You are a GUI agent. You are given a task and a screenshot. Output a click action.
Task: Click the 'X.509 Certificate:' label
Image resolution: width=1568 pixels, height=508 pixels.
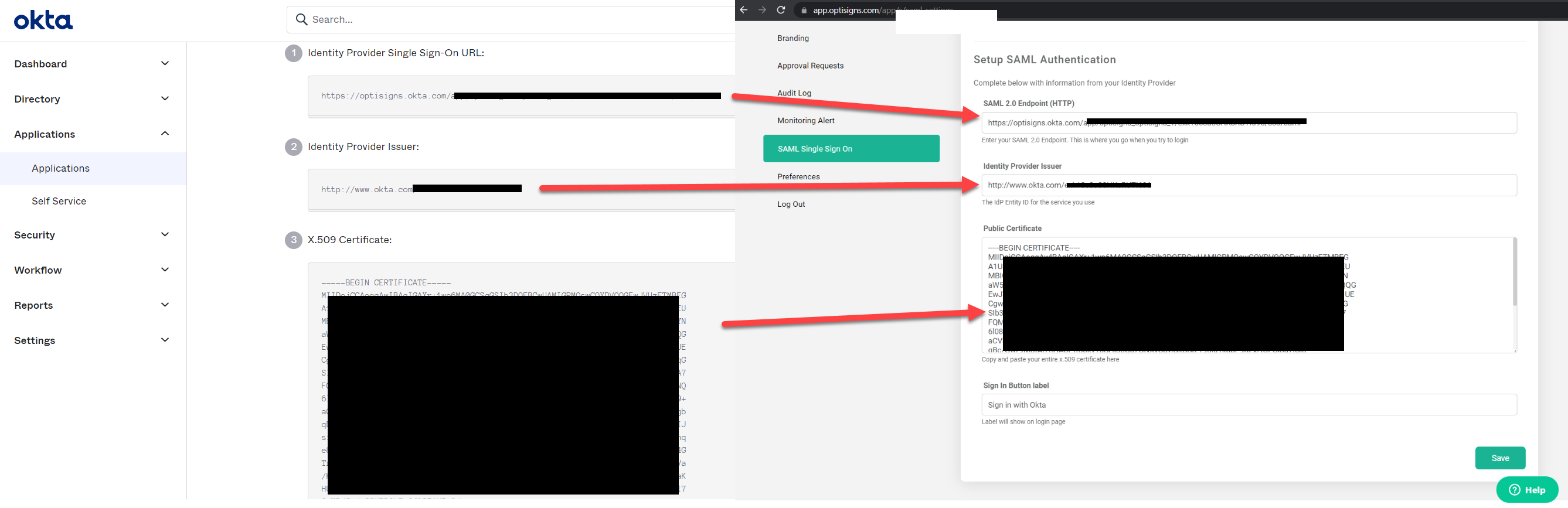pos(349,240)
